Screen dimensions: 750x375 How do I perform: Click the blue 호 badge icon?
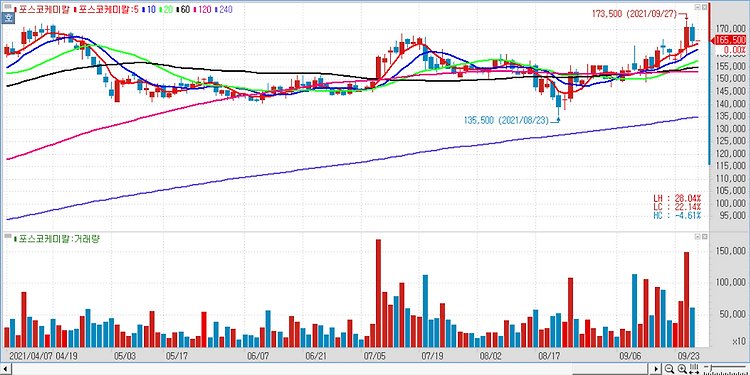[7, 18]
